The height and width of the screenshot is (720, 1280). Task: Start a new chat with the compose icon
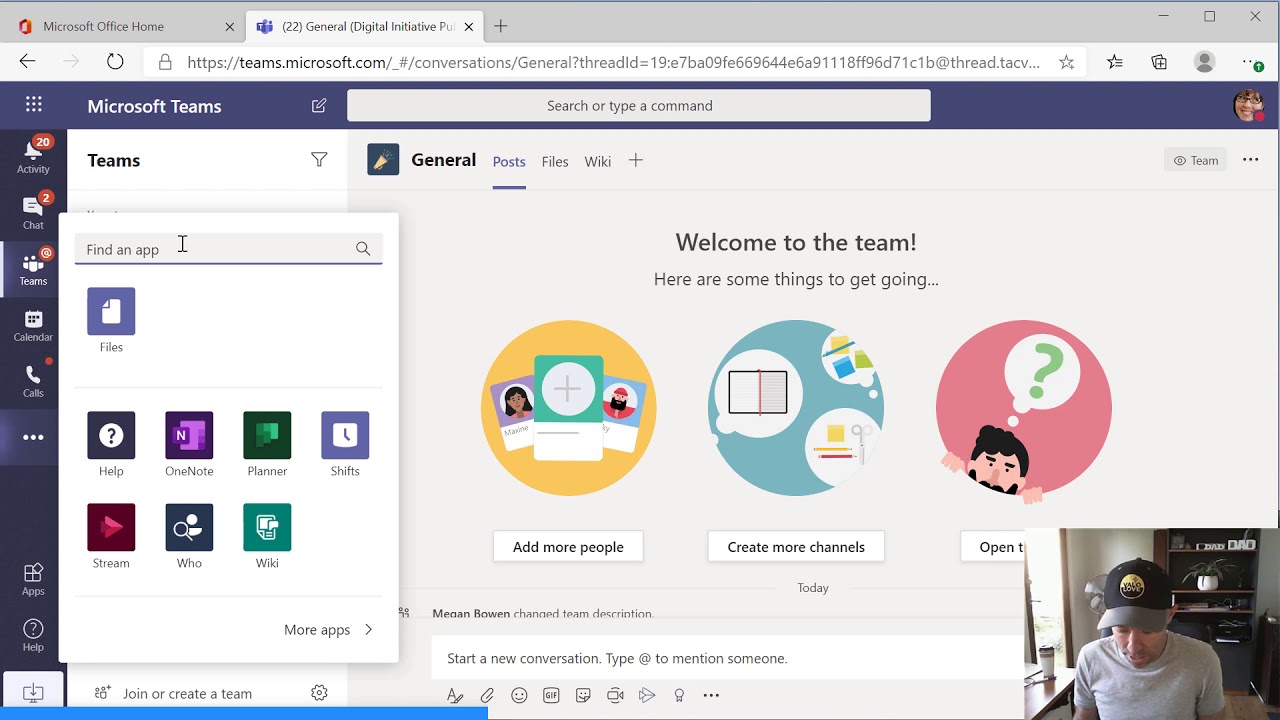coord(319,105)
